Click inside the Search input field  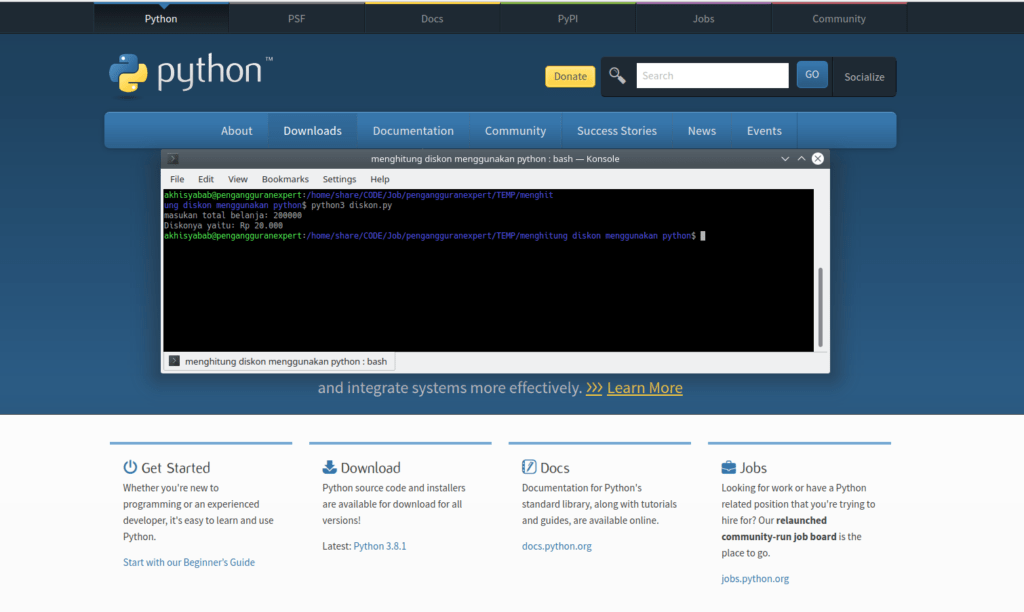pos(712,75)
